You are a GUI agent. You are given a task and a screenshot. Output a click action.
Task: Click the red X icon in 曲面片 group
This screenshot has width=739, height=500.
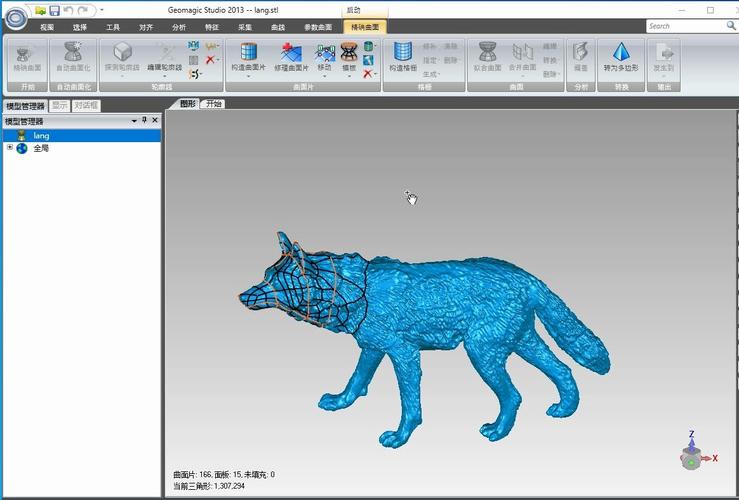point(368,74)
